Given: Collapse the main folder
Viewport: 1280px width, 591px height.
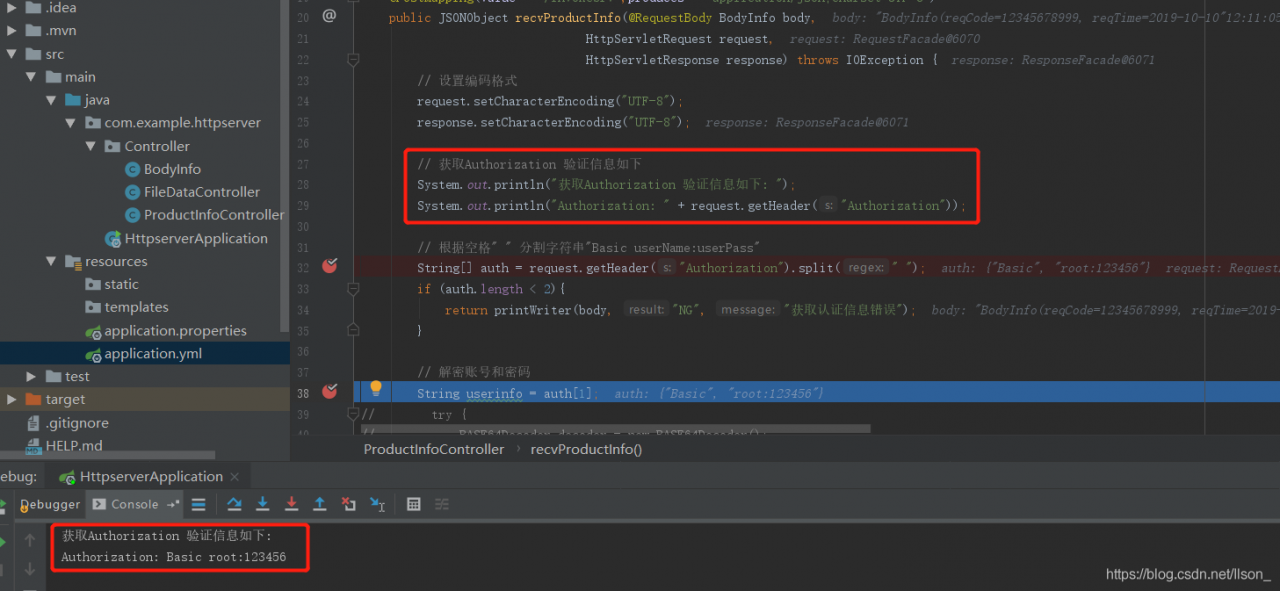Looking at the screenshot, I should point(31,77).
